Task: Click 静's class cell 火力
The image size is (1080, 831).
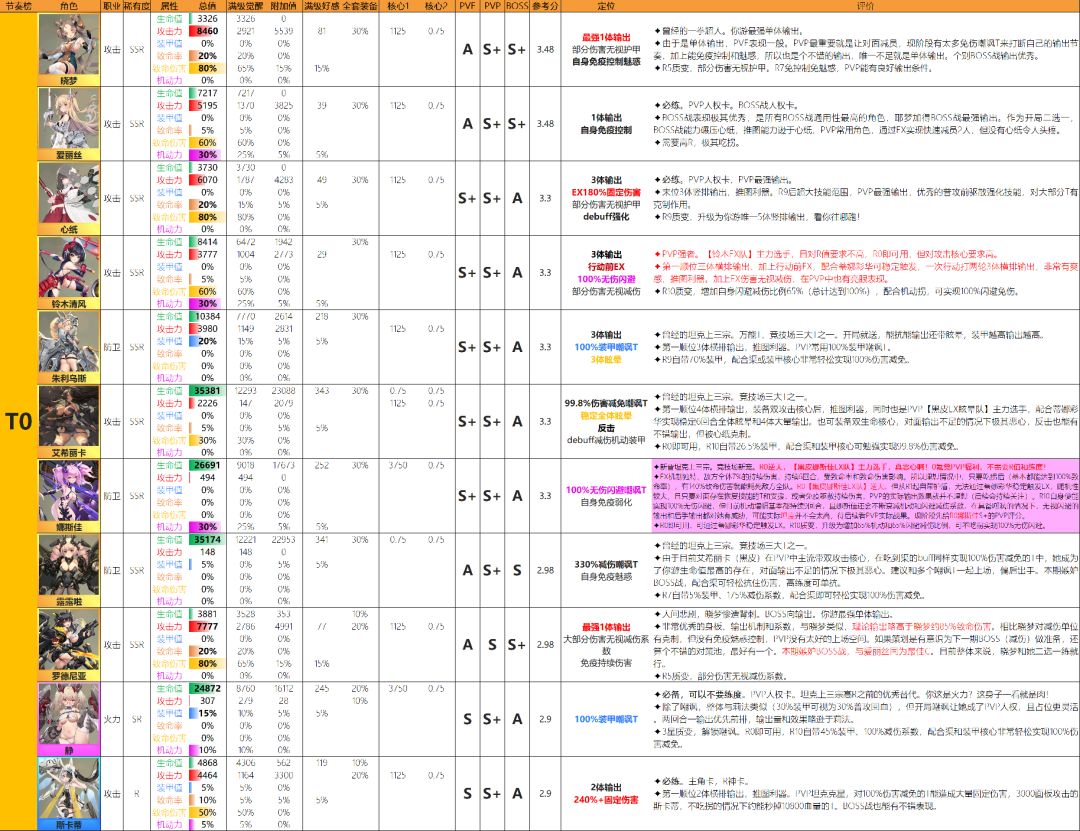Action: tap(112, 719)
